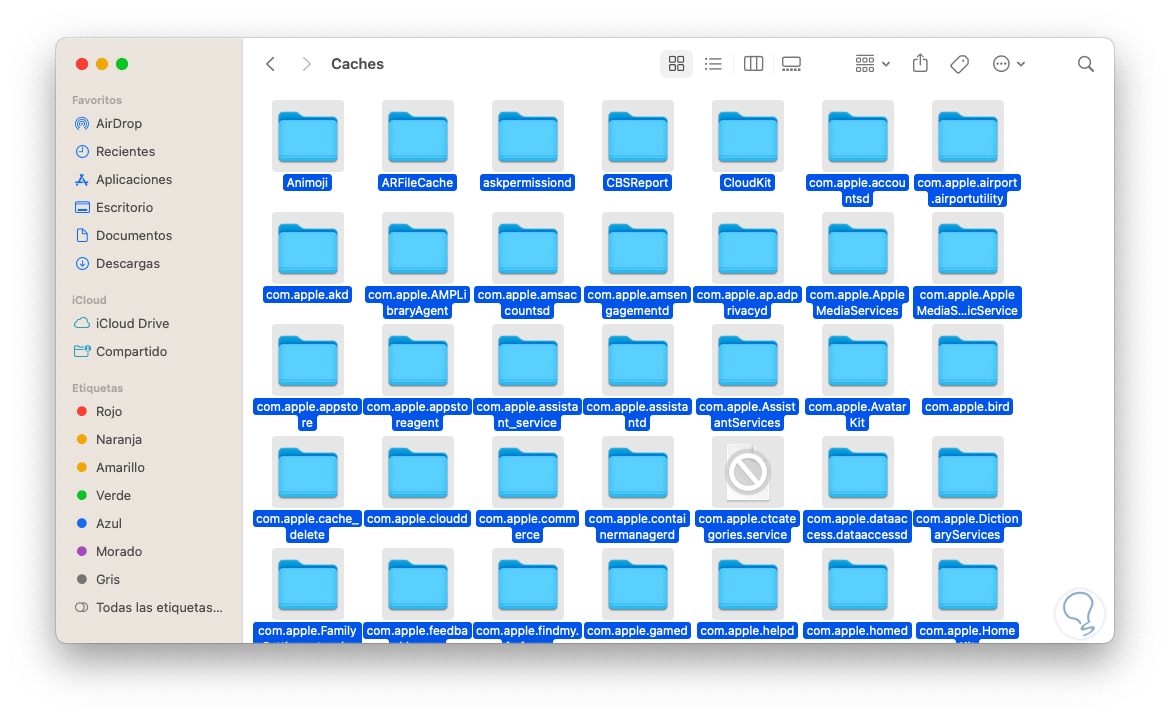Select the com.apple.commerce folder icon
Screen dimensions: 1170x717
(528, 472)
